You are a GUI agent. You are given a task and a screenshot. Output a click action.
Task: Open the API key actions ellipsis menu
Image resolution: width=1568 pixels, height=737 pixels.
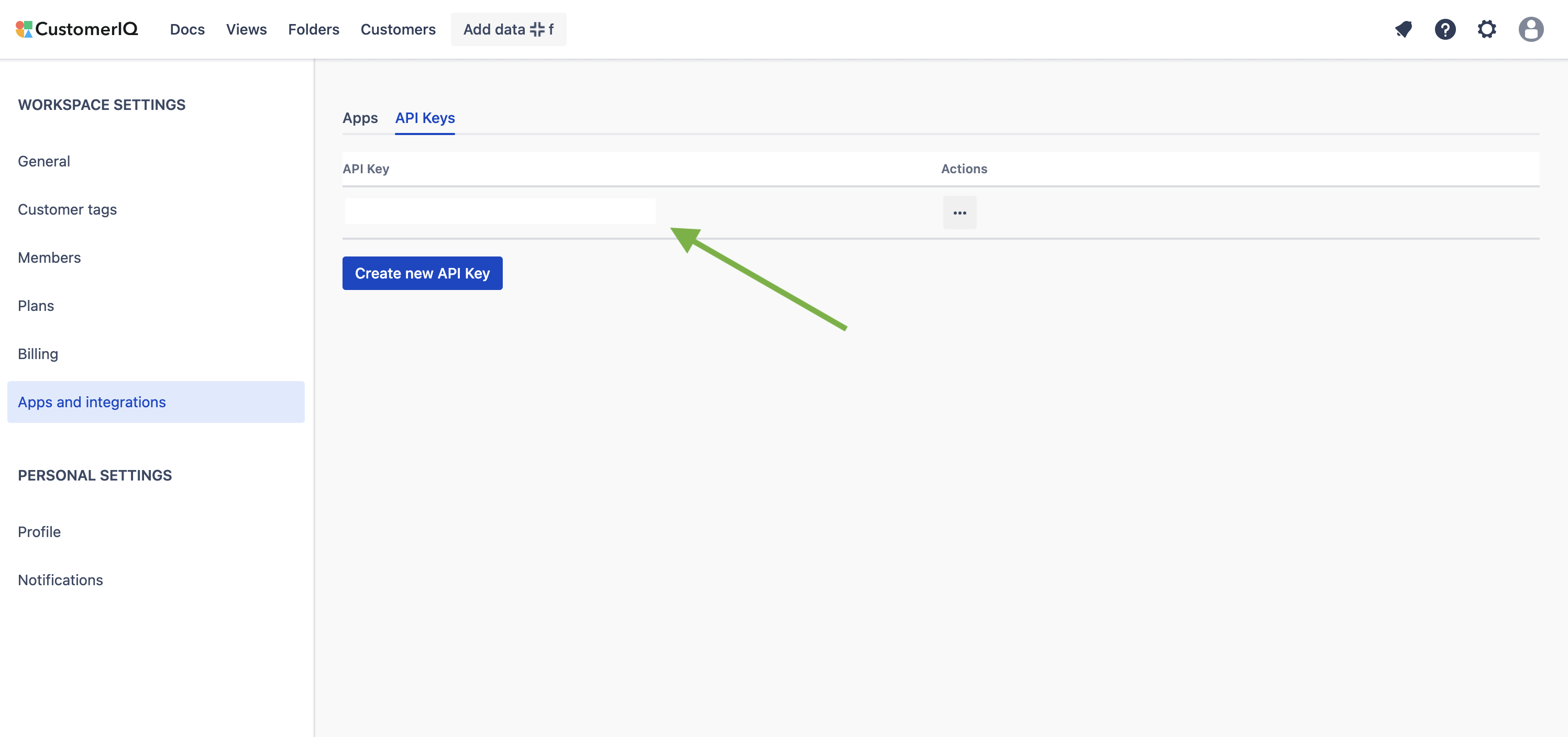959,213
